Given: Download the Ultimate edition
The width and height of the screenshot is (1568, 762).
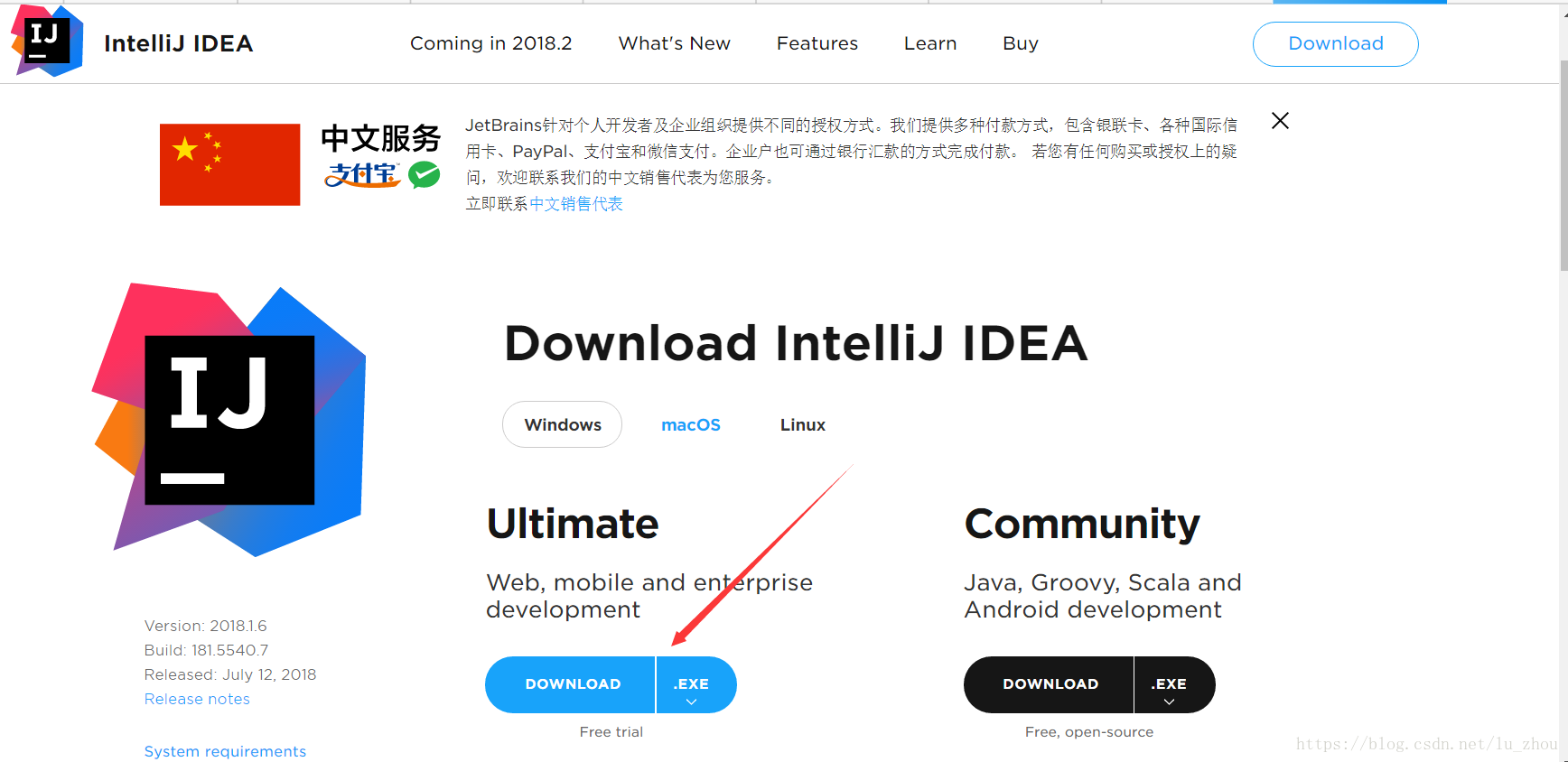Looking at the screenshot, I should pyautogui.click(x=570, y=684).
